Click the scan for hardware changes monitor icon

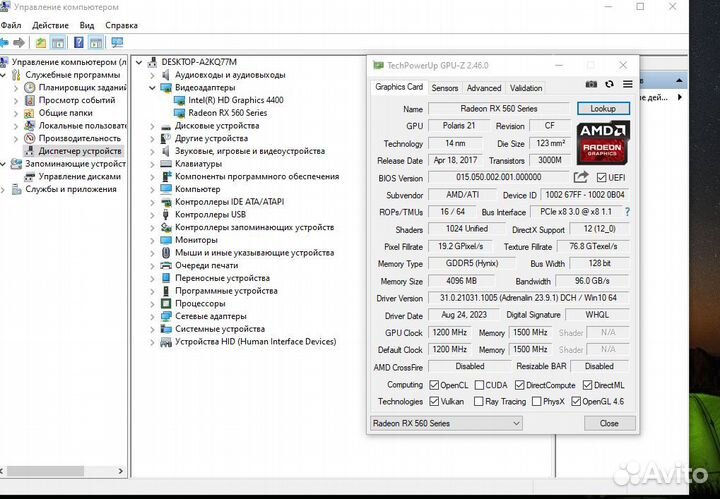[117, 43]
